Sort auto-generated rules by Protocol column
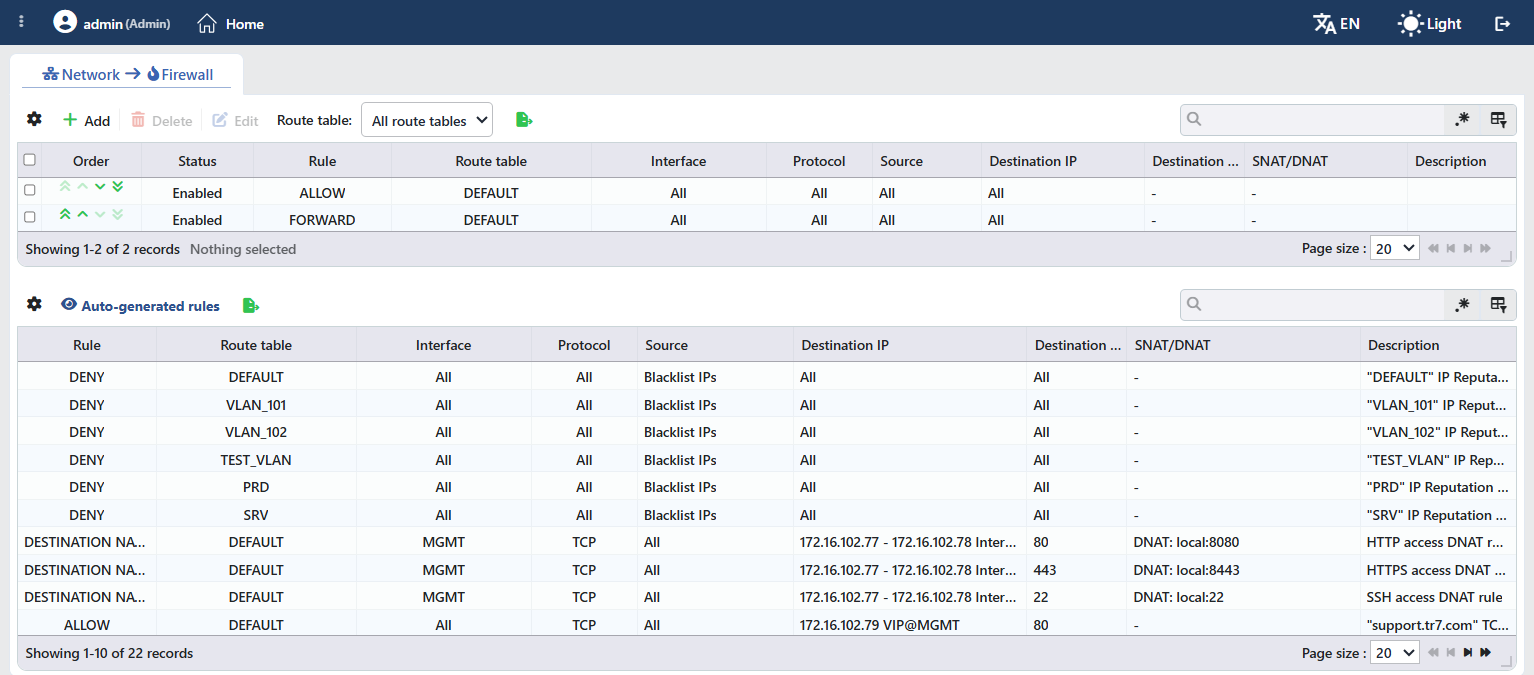Screen dimensions: 1534x675 [x=584, y=345]
